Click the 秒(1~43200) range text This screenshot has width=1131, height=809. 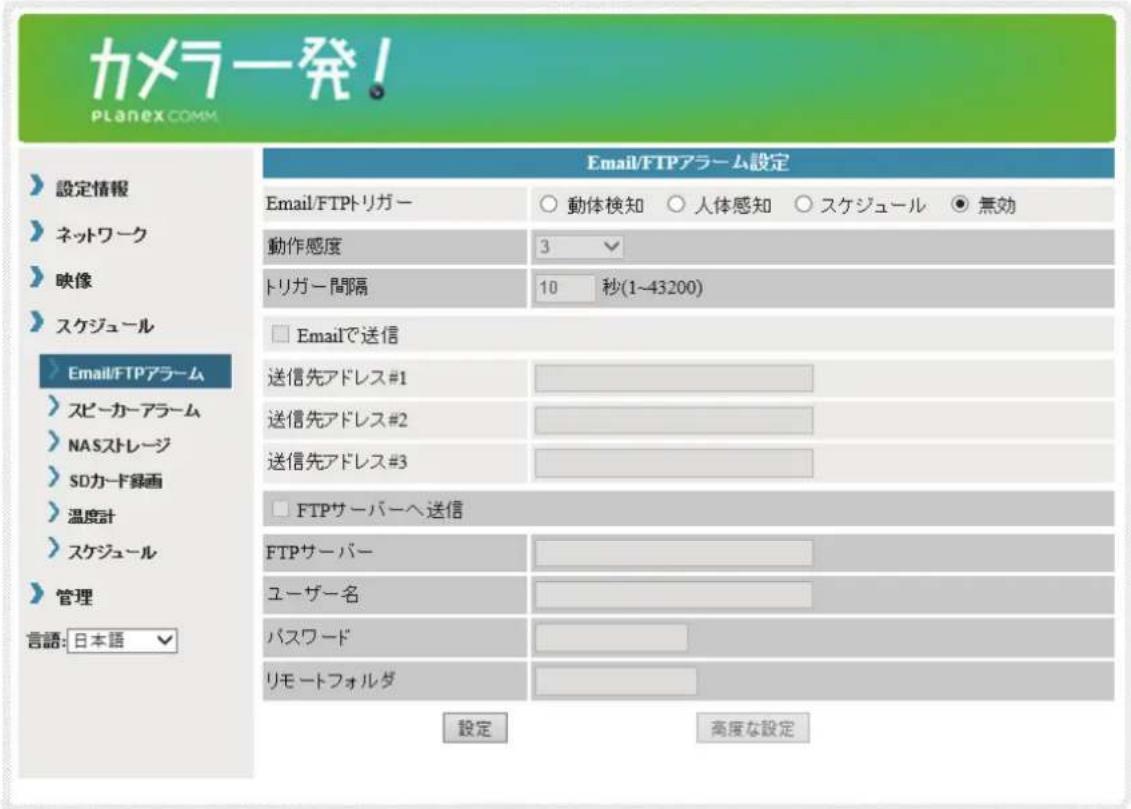(652, 287)
